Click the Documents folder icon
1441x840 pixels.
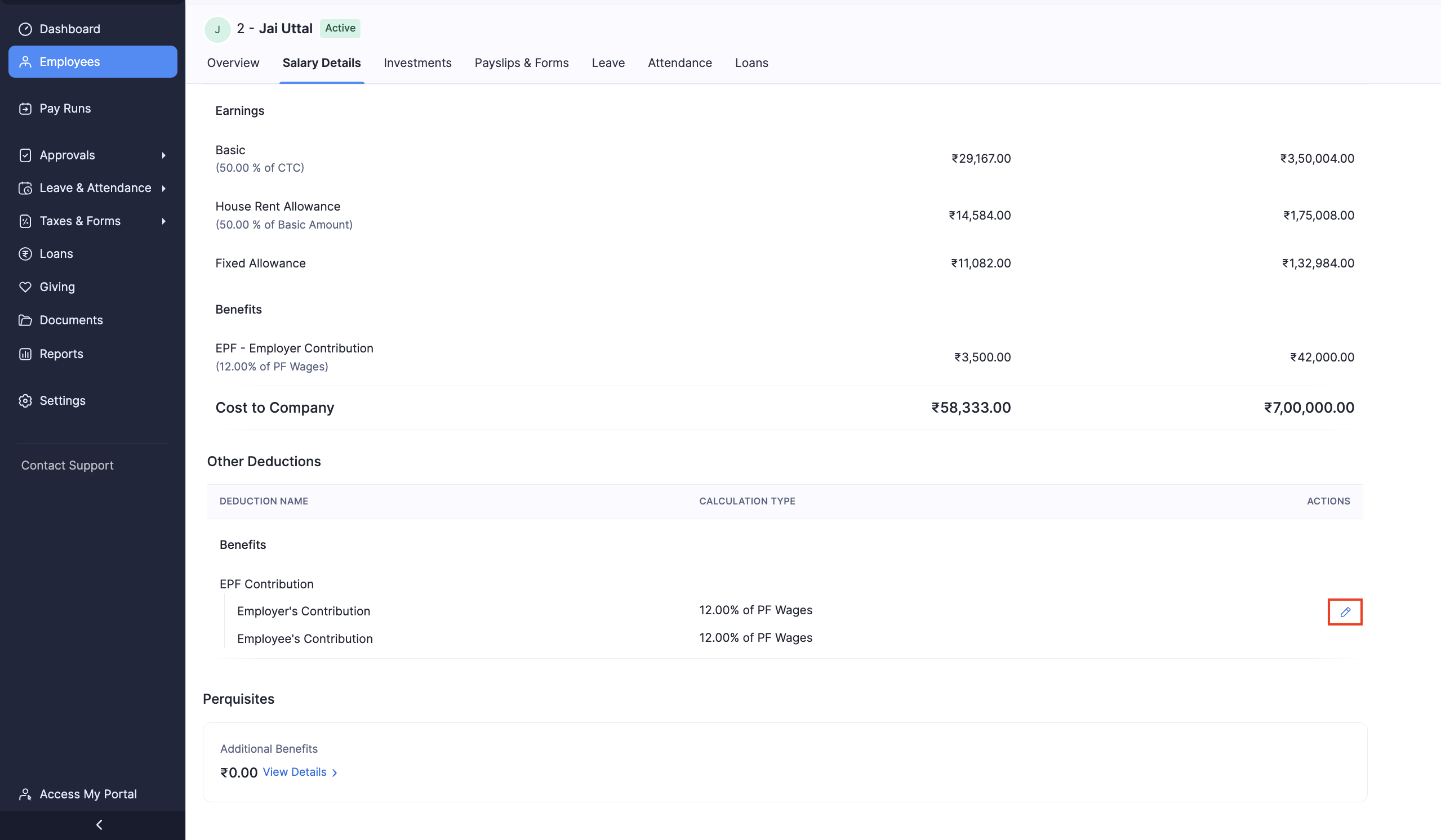click(x=25, y=320)
